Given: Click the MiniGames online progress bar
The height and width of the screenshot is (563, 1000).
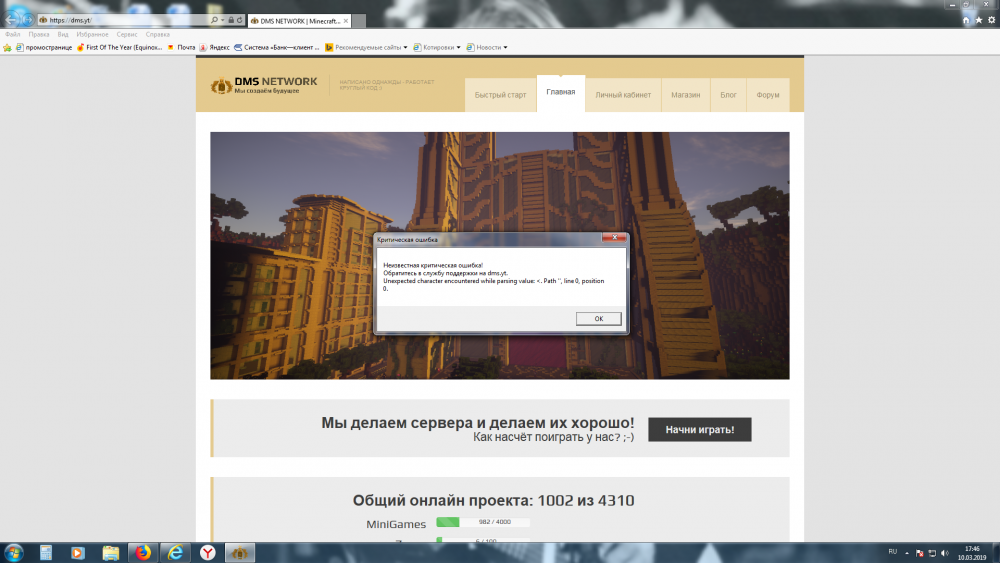Looking at the screenshot, I should 483,522.
